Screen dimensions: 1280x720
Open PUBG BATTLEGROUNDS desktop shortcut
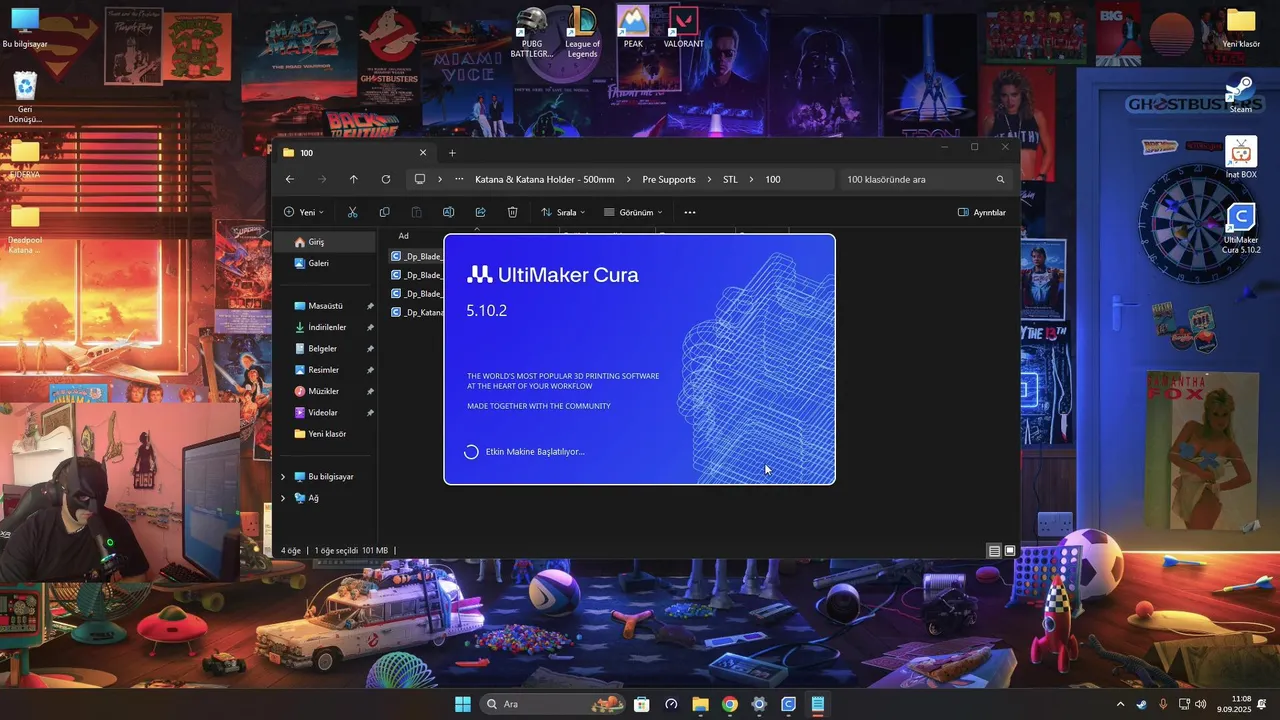(x=532, y=32)
